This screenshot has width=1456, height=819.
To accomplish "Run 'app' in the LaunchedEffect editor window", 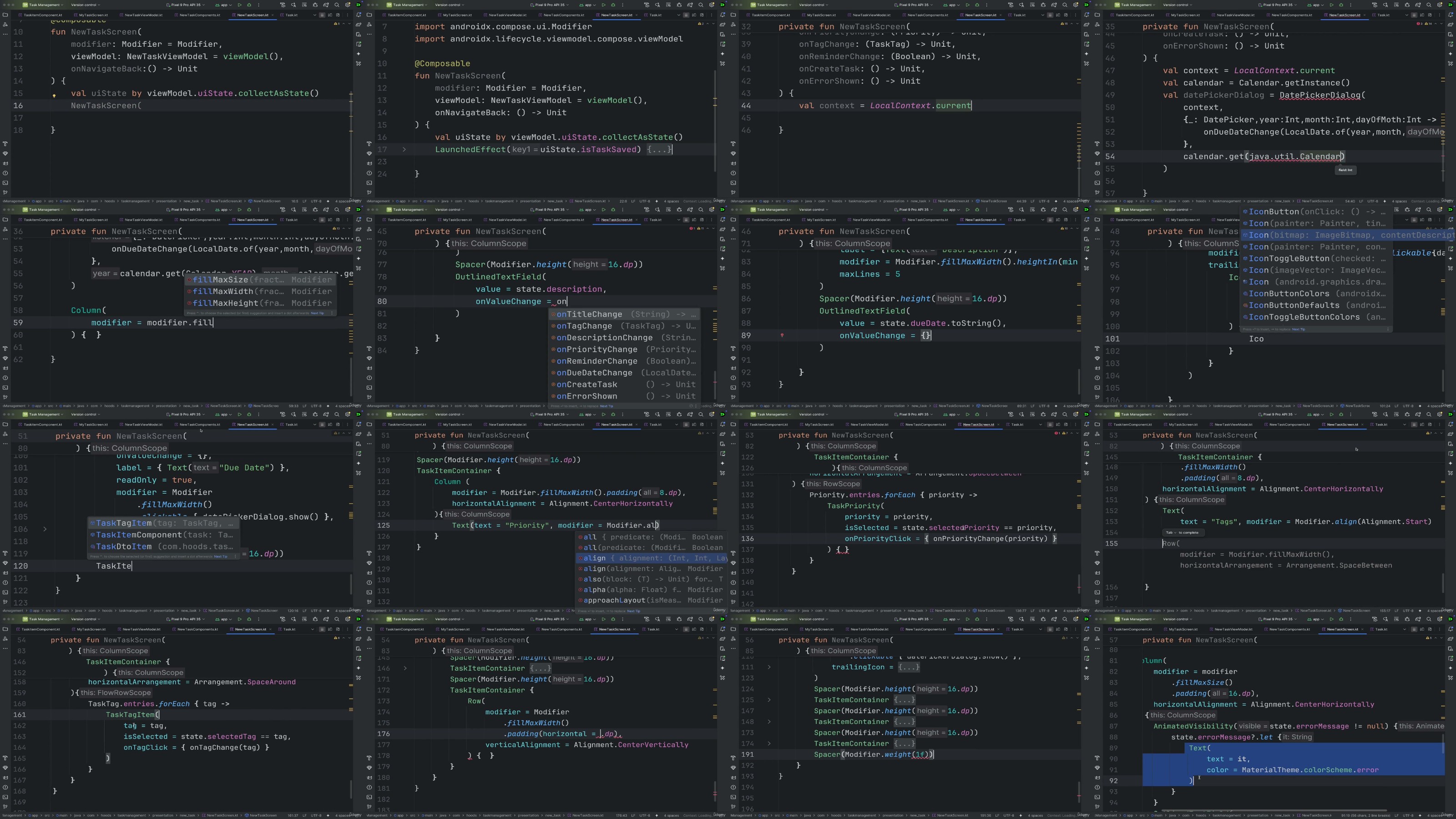I will pos(603,5).
